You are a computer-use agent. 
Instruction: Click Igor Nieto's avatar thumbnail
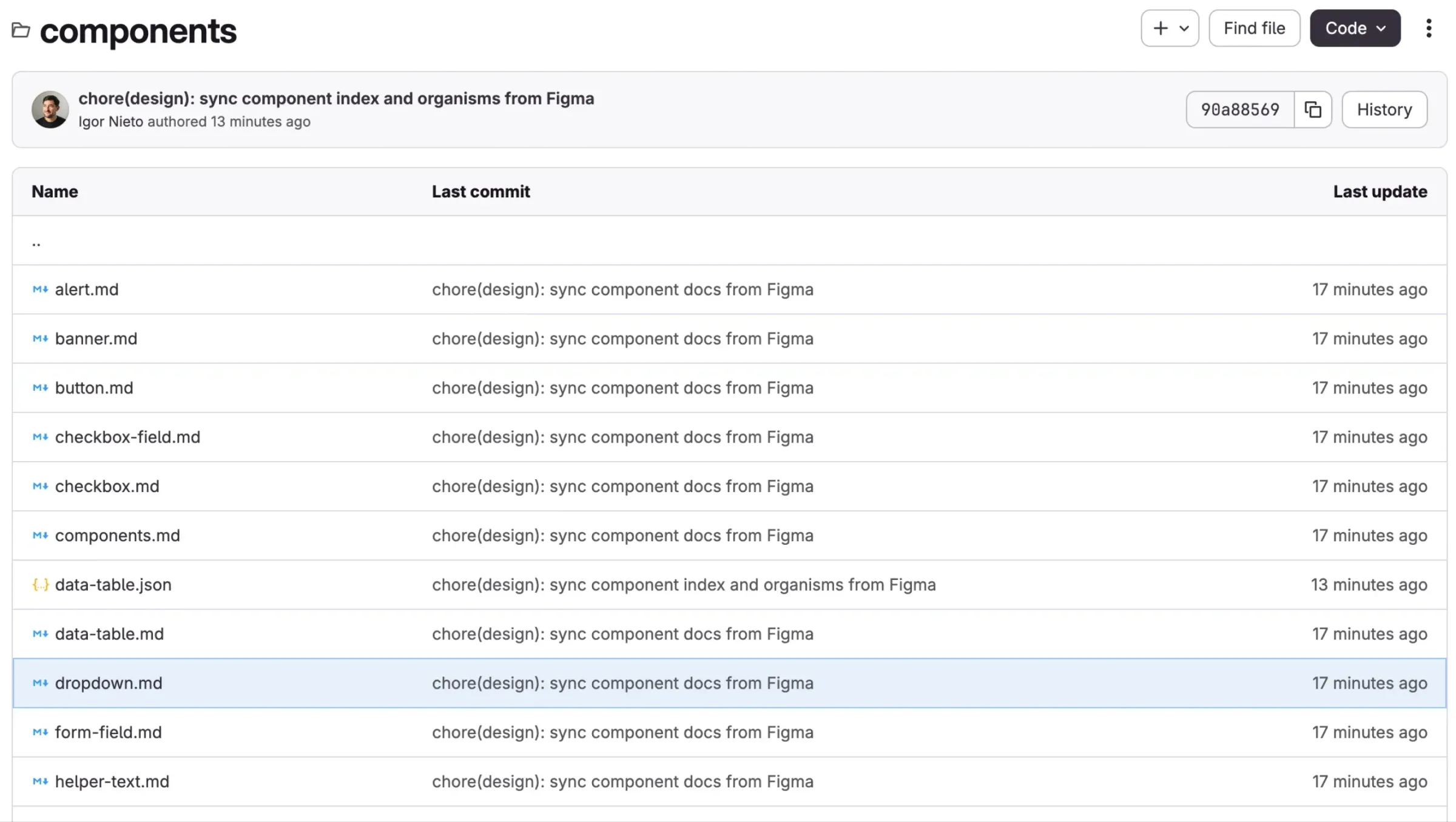(50, 110)
